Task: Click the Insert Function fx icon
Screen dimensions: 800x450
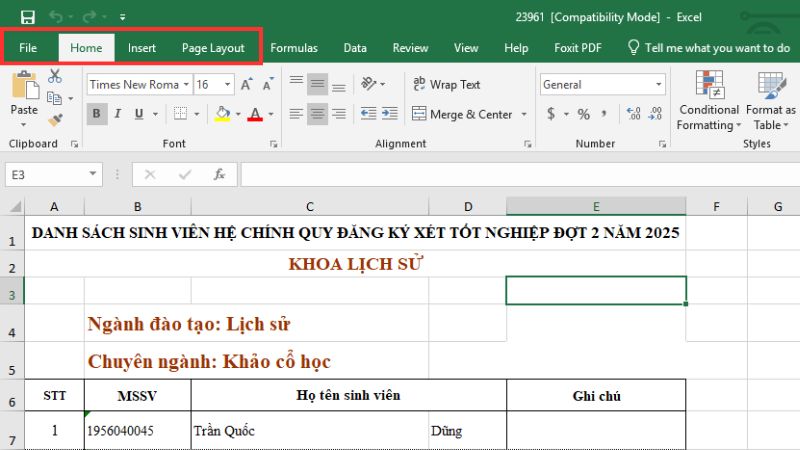Action: [218, 175]
